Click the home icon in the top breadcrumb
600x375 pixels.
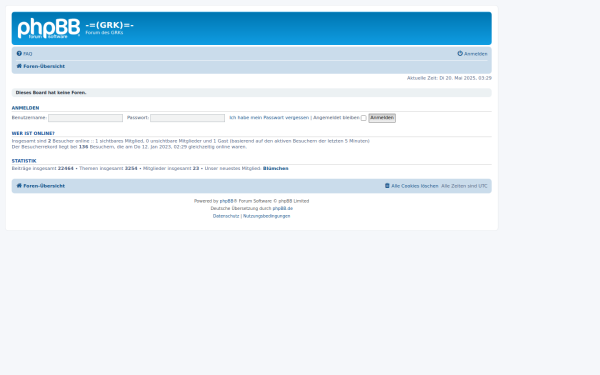19,66
